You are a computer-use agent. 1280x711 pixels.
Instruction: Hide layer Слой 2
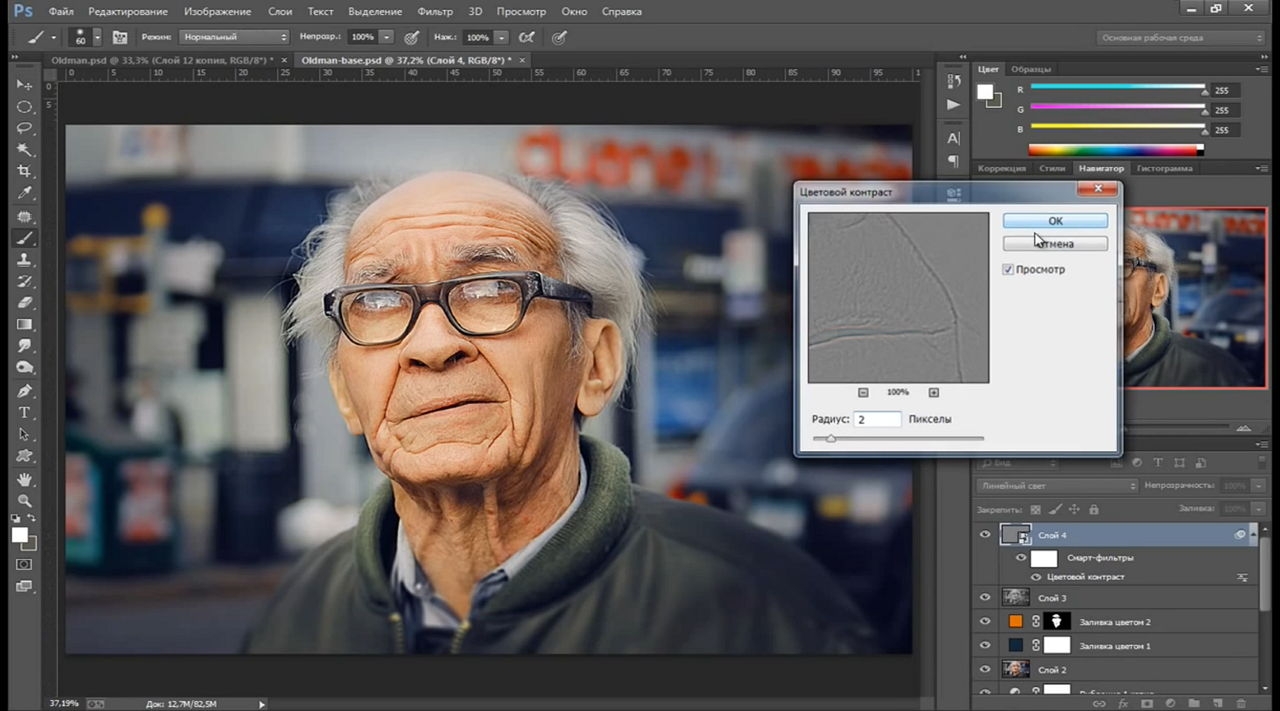pyautogui.click(x=985, y=669)
